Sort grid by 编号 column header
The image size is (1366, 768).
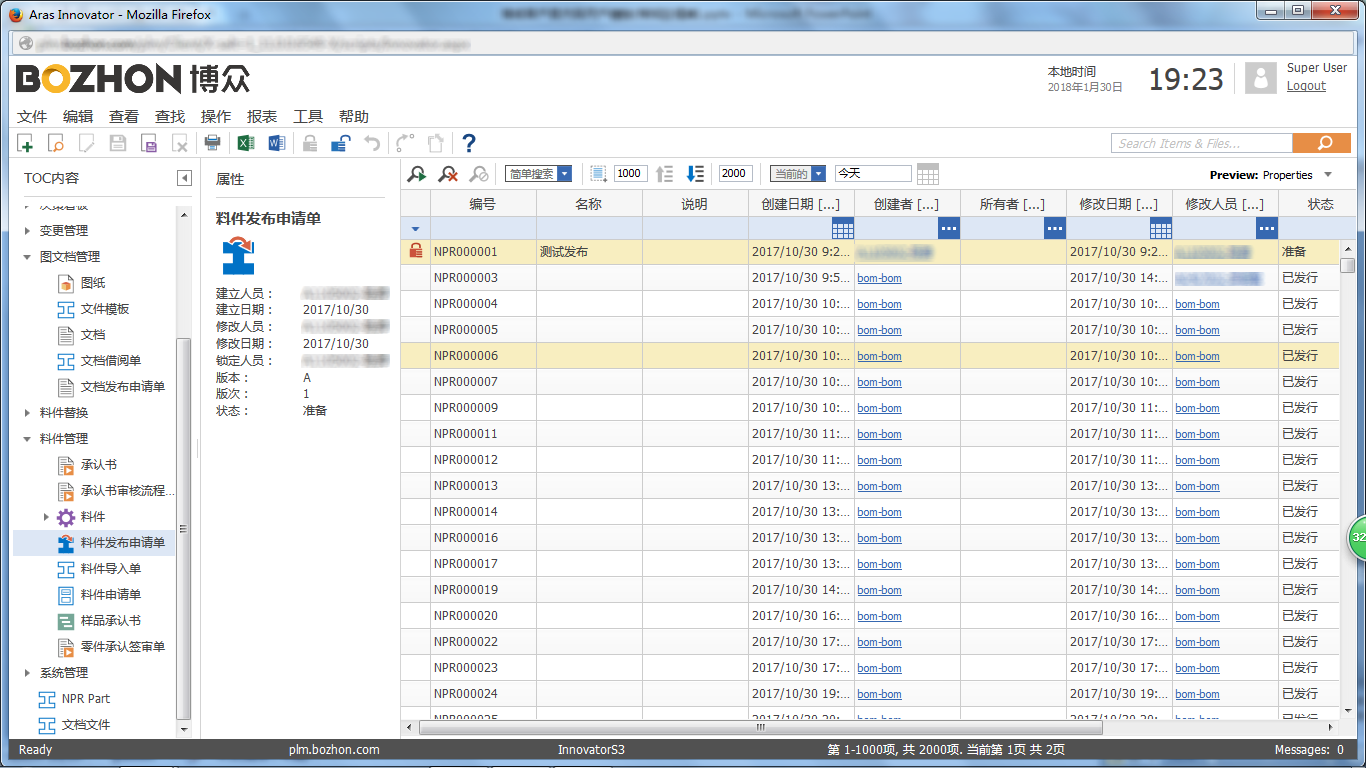click(x=483, y=204)
